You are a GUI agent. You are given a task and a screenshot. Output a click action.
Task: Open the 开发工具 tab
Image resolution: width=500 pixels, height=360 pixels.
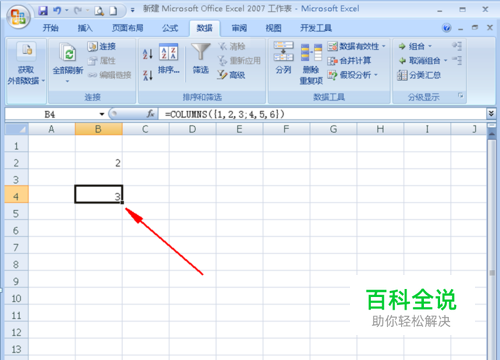316,28
